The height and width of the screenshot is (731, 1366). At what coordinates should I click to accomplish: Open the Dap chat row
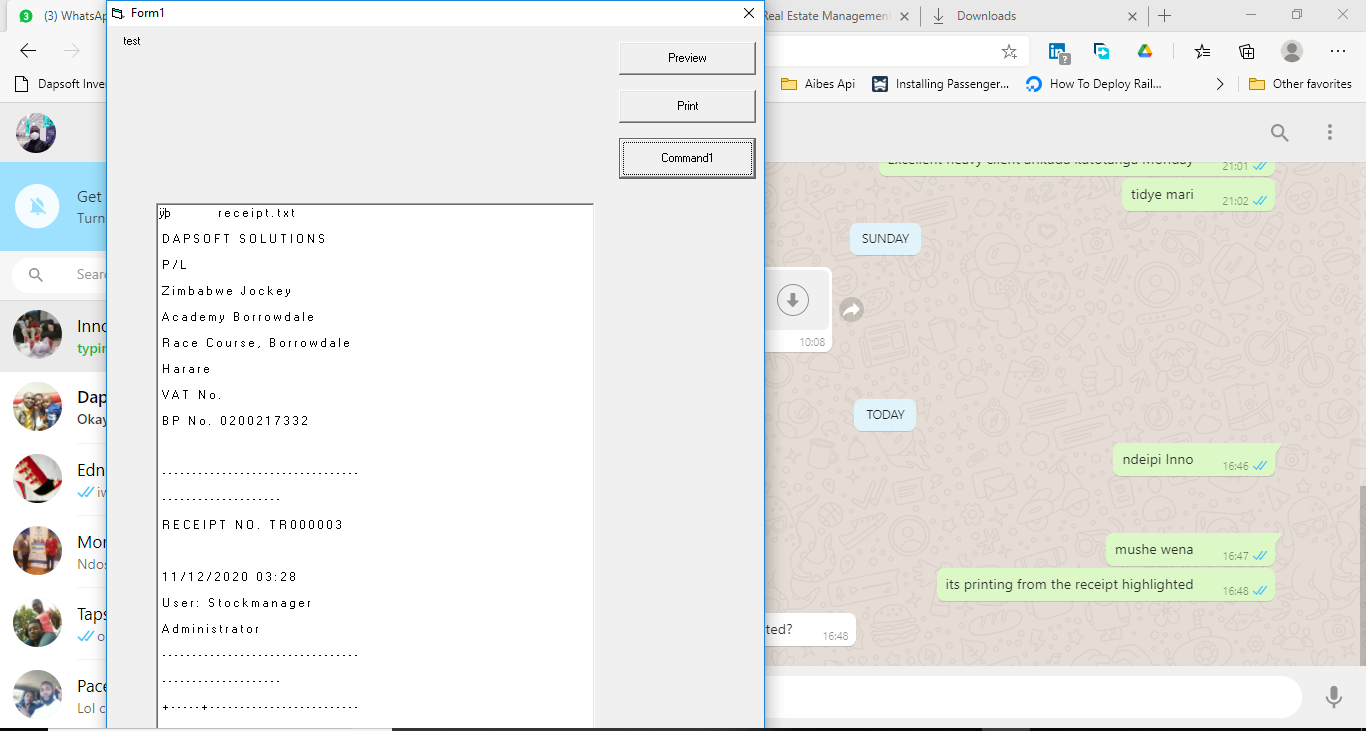54,408
